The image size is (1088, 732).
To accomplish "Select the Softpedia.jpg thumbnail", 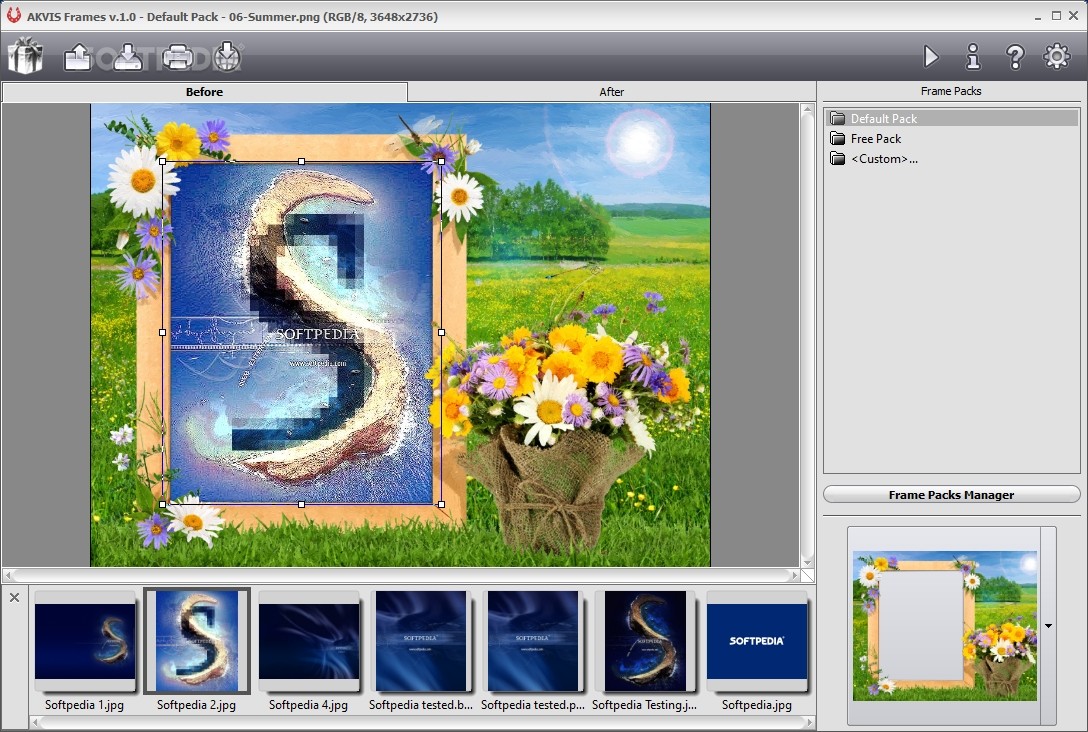I will [757, 641].
